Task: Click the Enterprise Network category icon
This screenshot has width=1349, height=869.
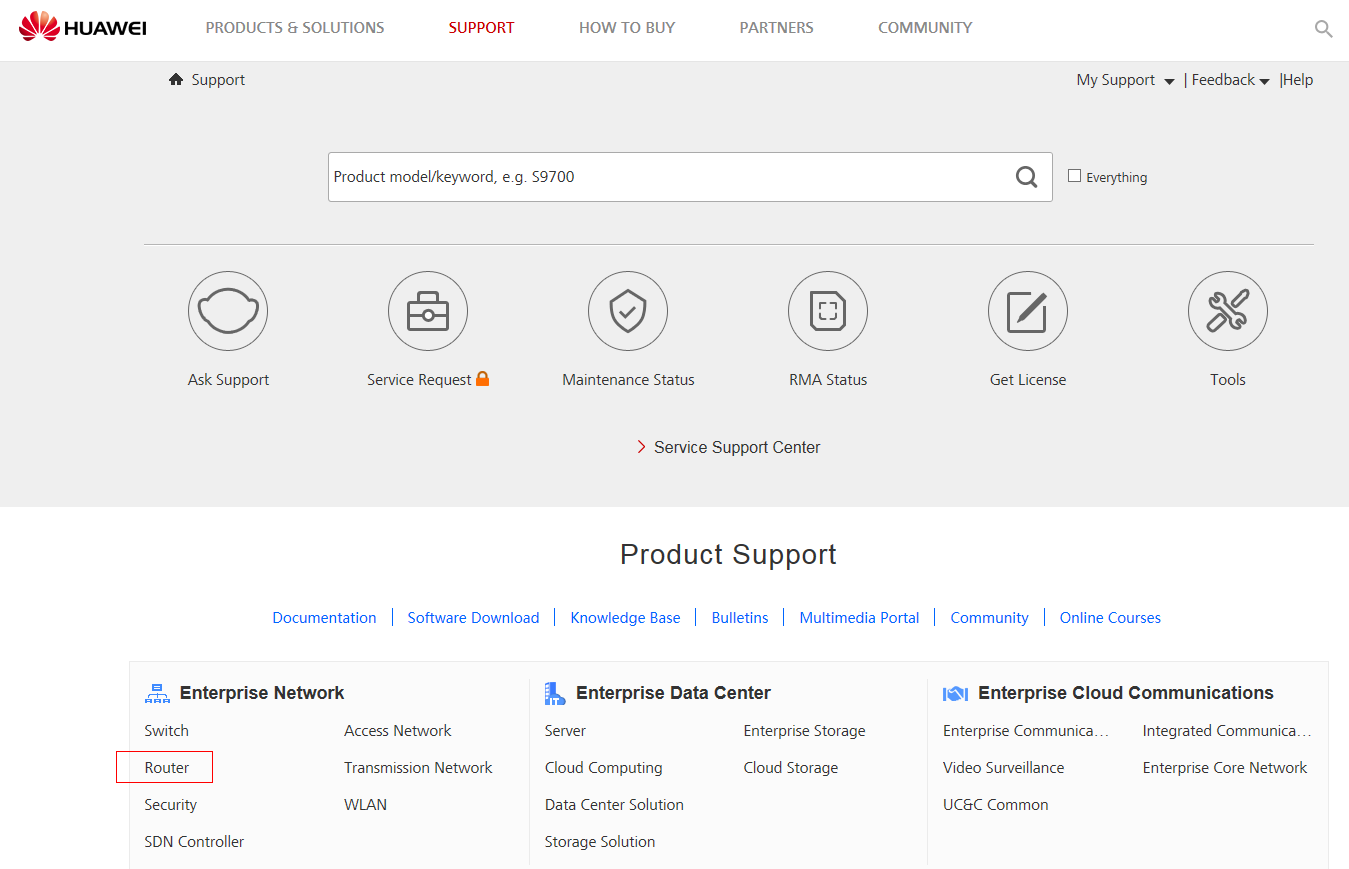Action: tap(157, 693)
